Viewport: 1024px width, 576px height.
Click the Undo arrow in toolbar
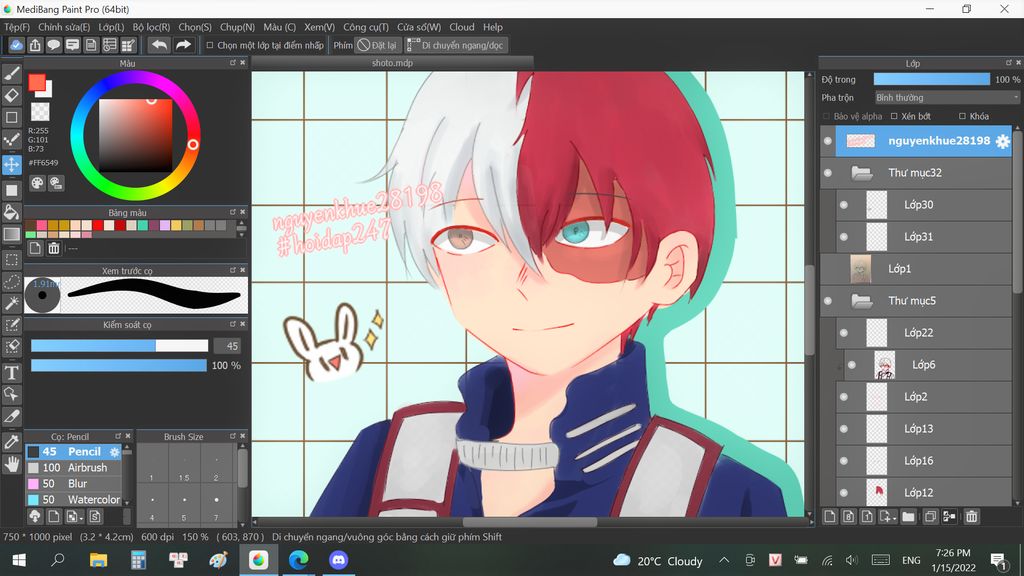pyautogui.click(x=159, y=45)
